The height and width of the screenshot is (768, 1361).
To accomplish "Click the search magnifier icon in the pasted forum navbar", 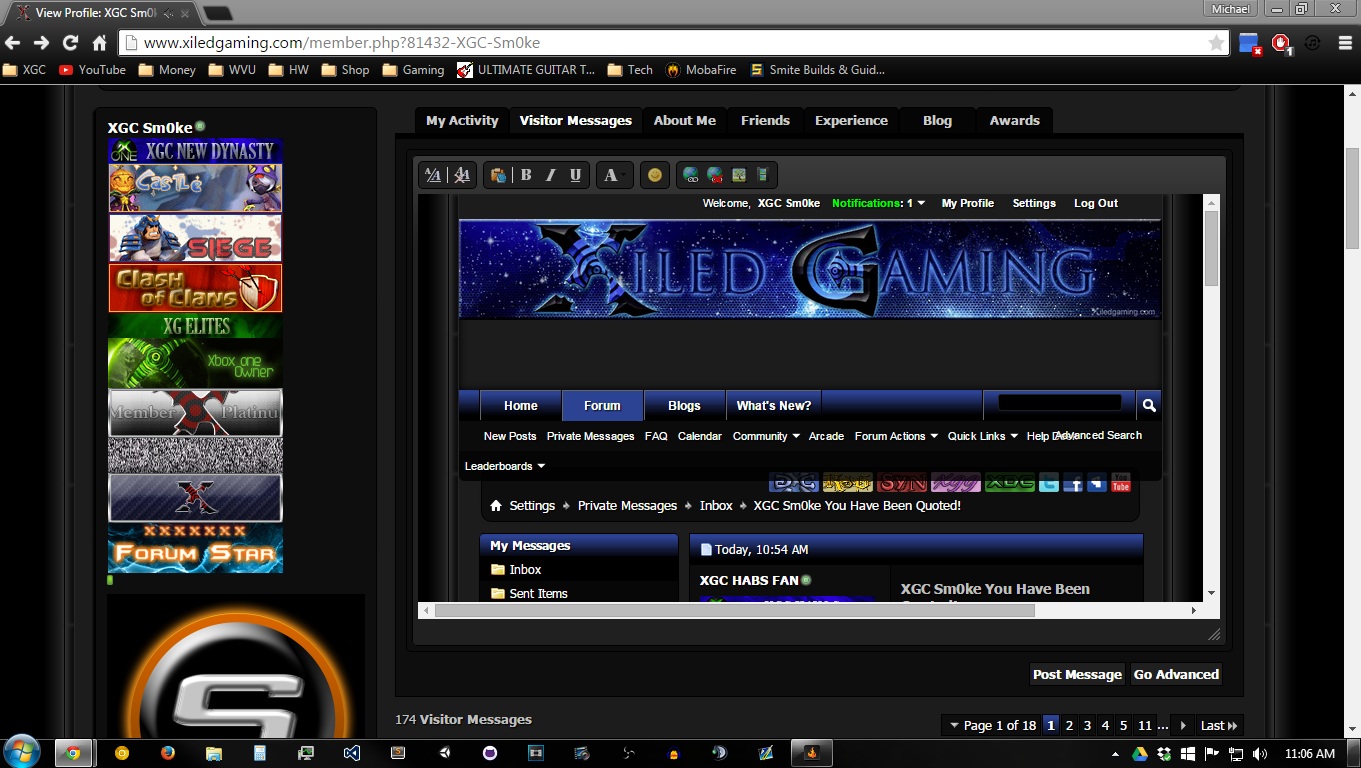I will click(x=1149, y=405).
